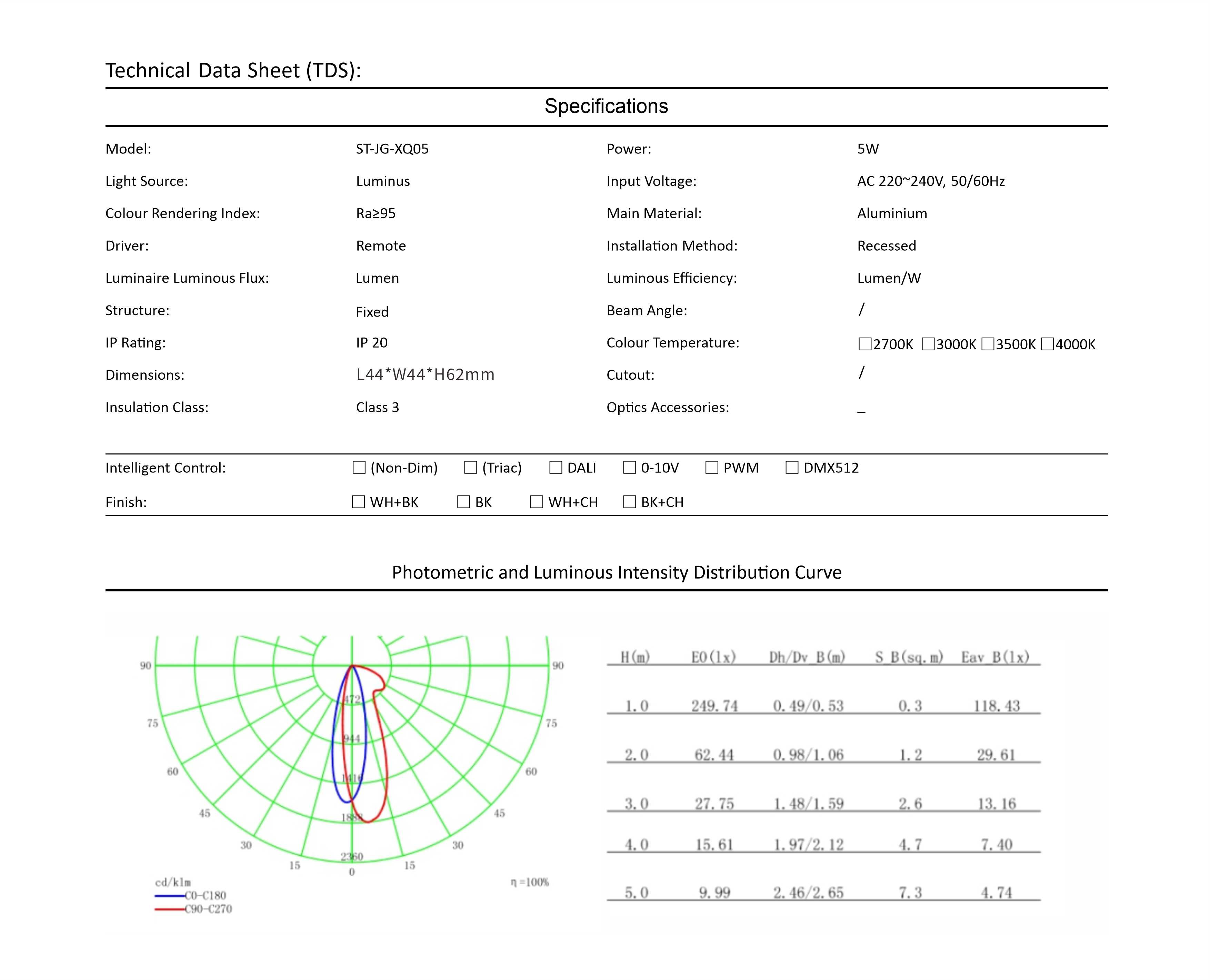Click the Specifications section heading
Screen dimensions: 1210x980
pos(606,106)
